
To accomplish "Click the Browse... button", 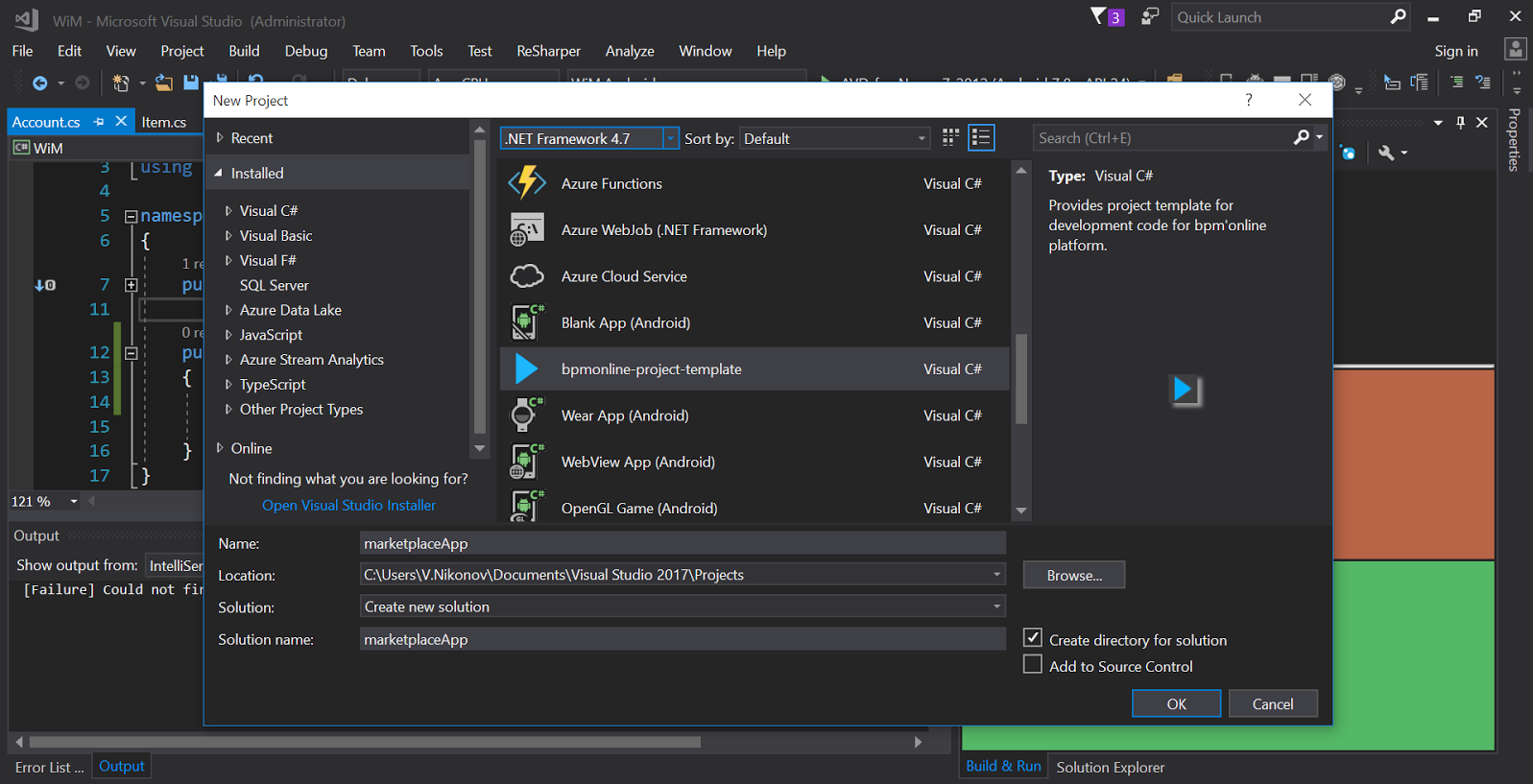I will click(x=1074, y=575).
